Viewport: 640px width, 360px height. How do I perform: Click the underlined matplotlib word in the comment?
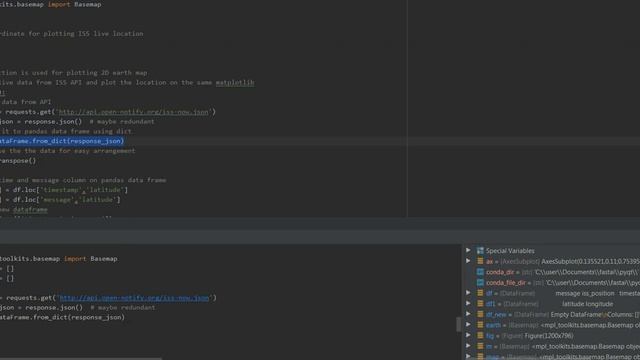[x=235, y=82]
